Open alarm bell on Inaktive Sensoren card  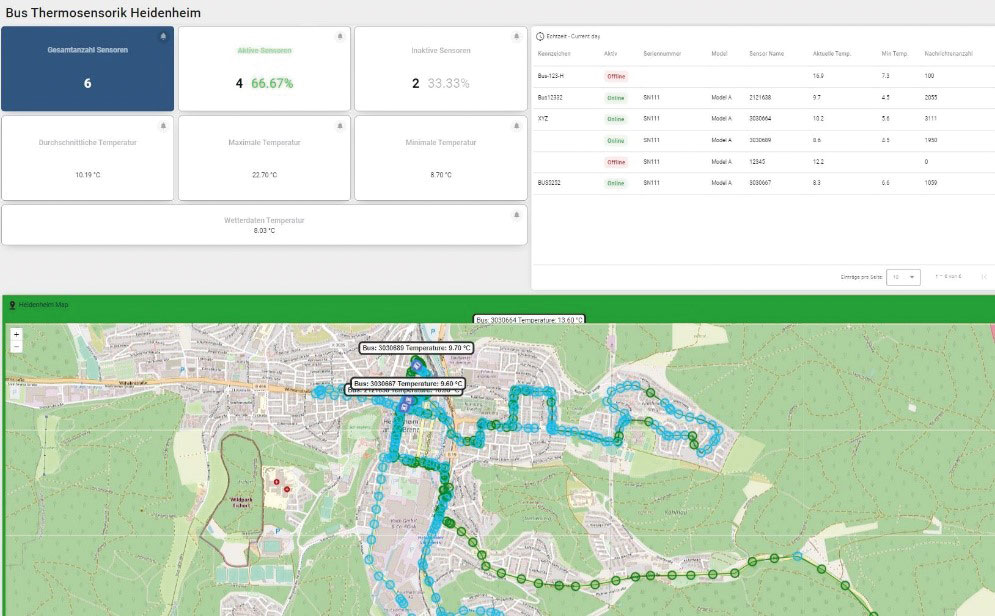[516, 36]
